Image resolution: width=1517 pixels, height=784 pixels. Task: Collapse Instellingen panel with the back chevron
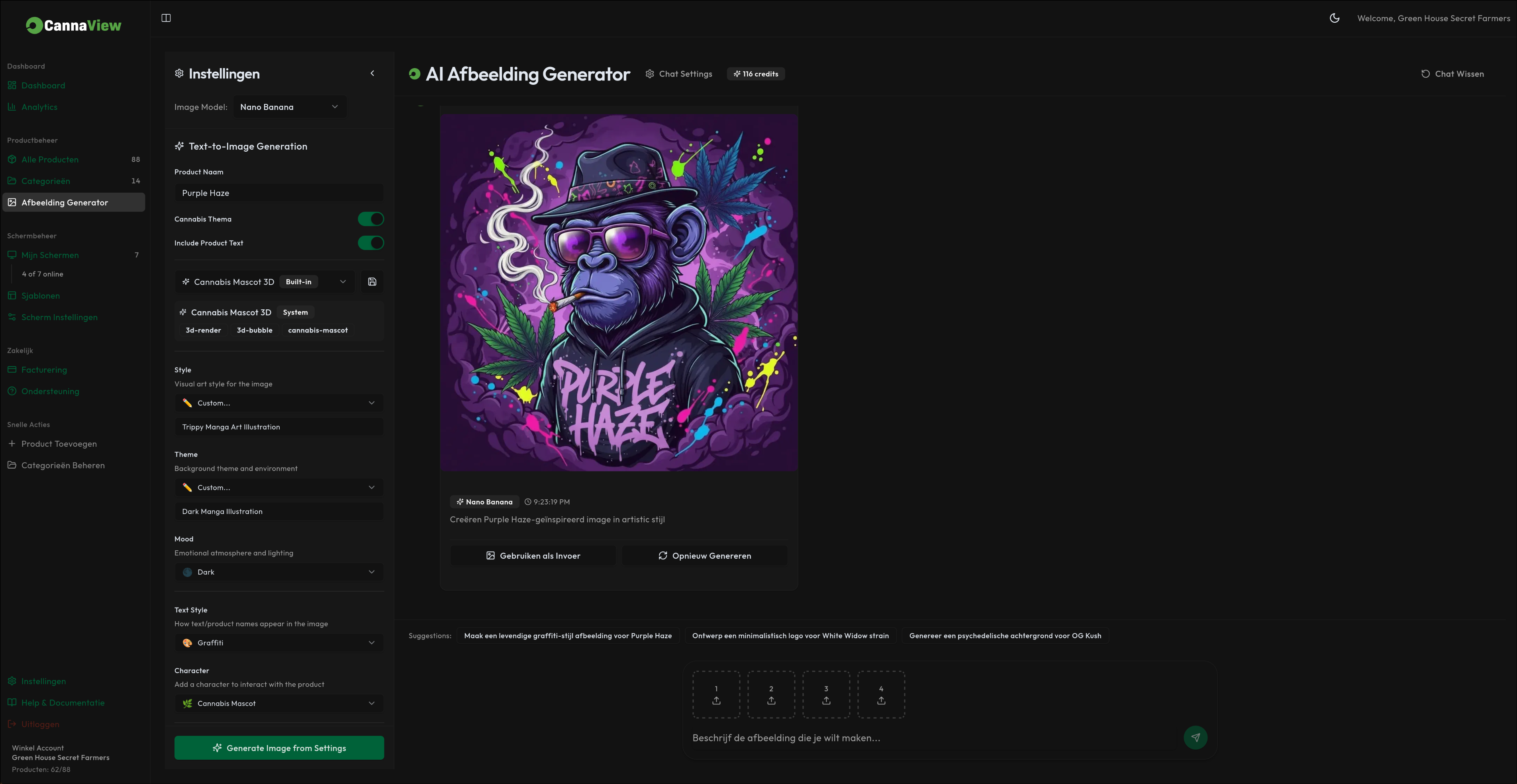pos(372,74)
